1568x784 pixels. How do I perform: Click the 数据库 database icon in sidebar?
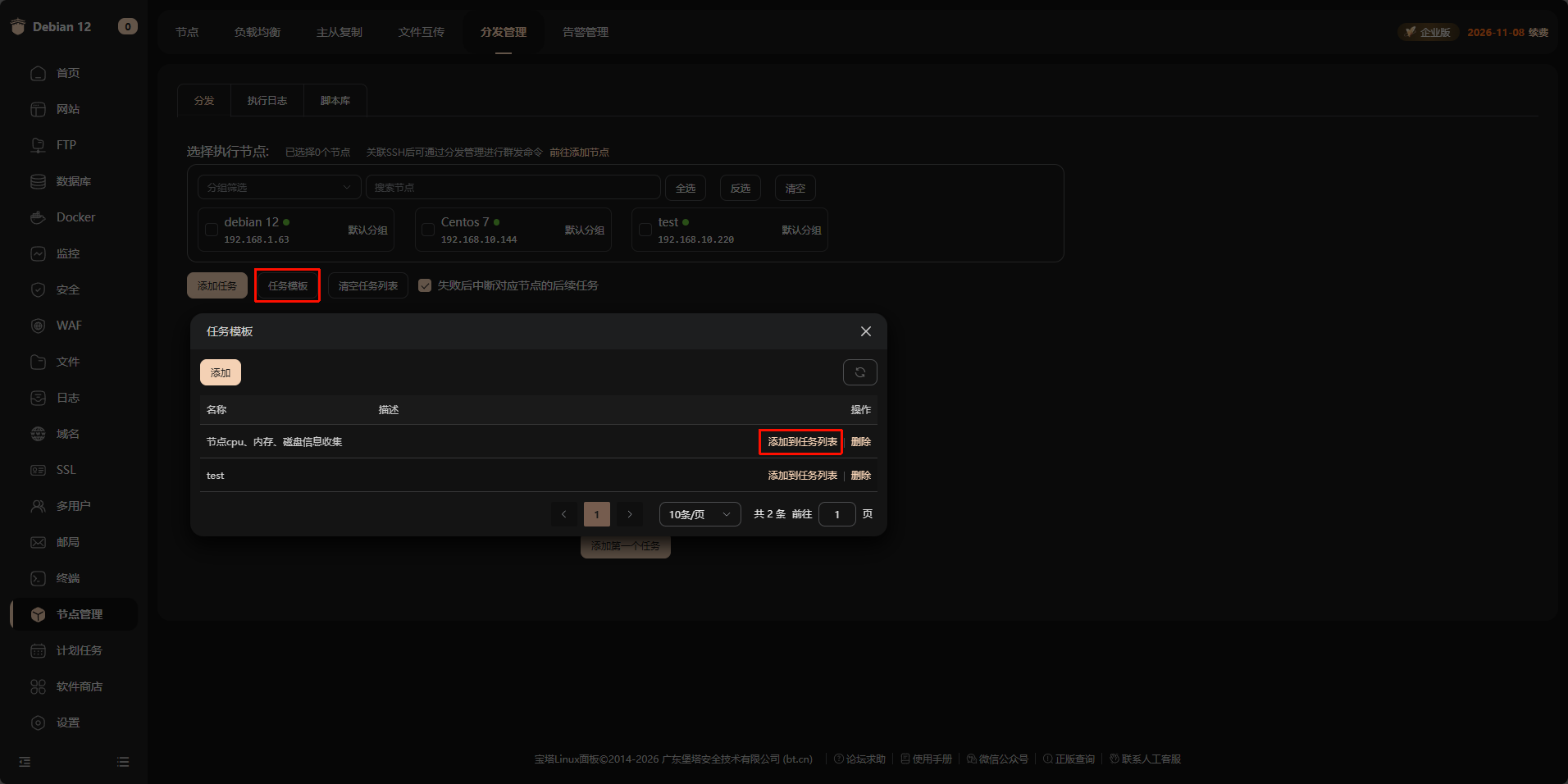click(x=38, y=181)
